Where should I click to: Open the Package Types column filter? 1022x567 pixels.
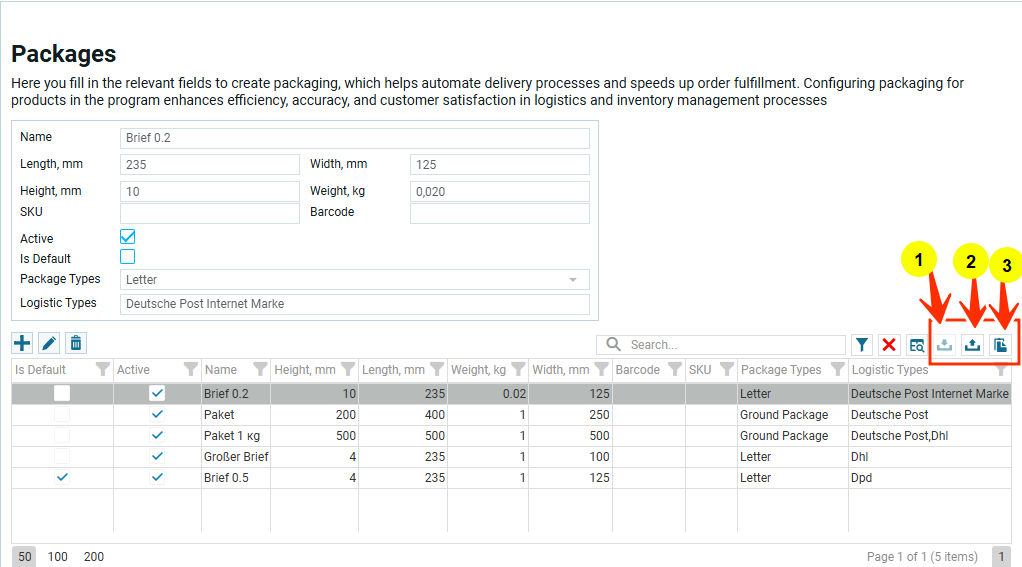point(838,370)
